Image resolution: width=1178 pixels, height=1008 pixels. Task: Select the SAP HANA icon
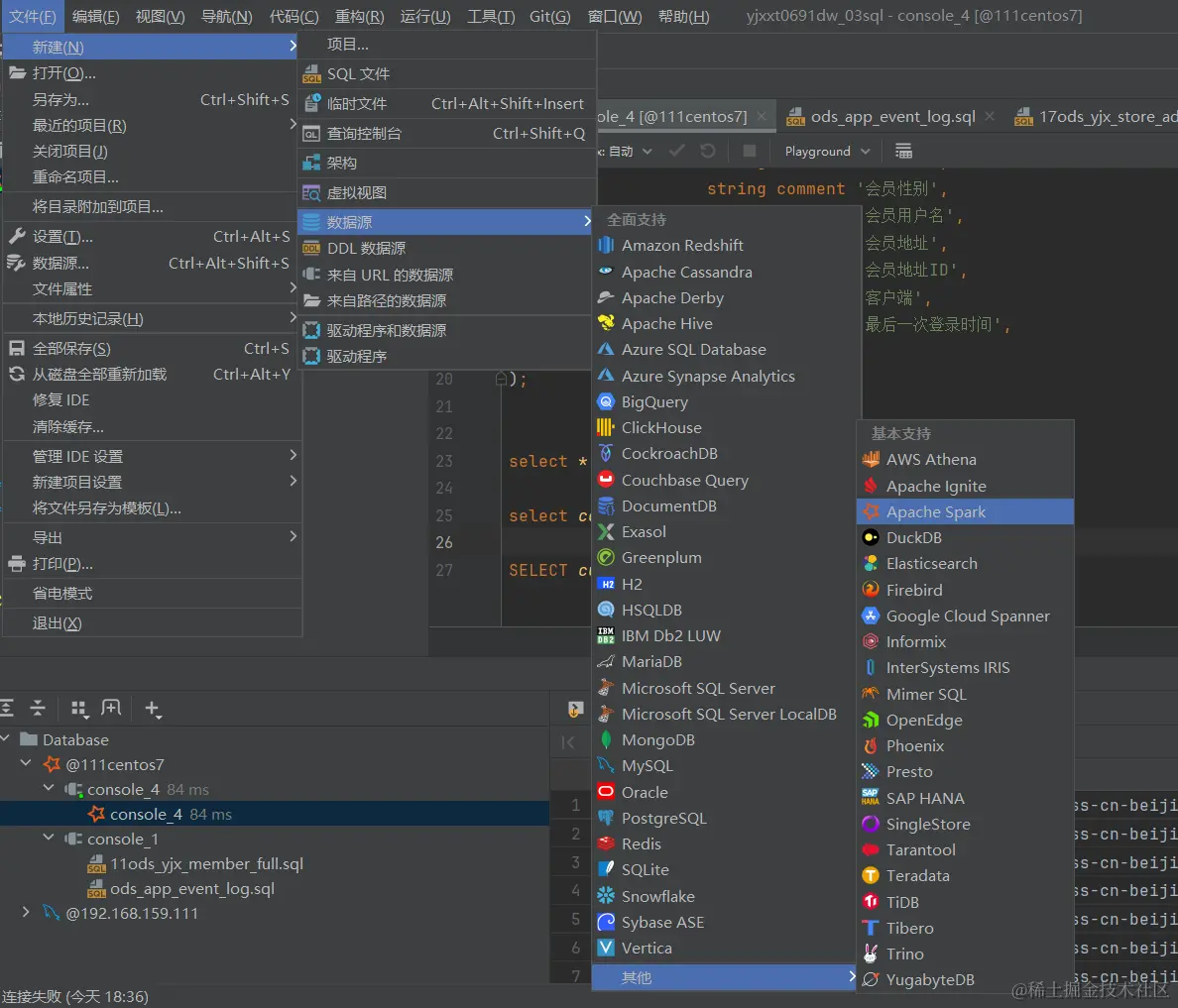click(x=870, y=798)
